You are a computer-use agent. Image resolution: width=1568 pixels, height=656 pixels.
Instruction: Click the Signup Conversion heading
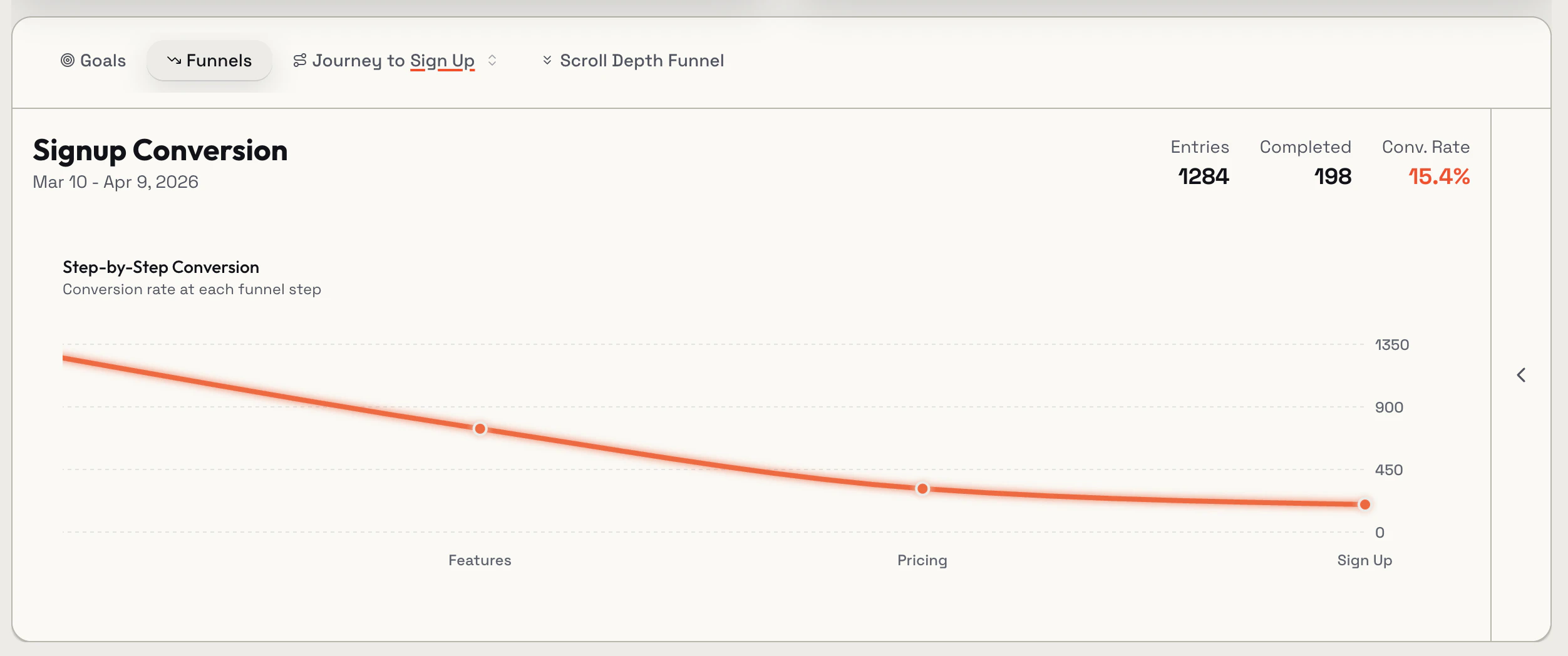coord(160,150)
